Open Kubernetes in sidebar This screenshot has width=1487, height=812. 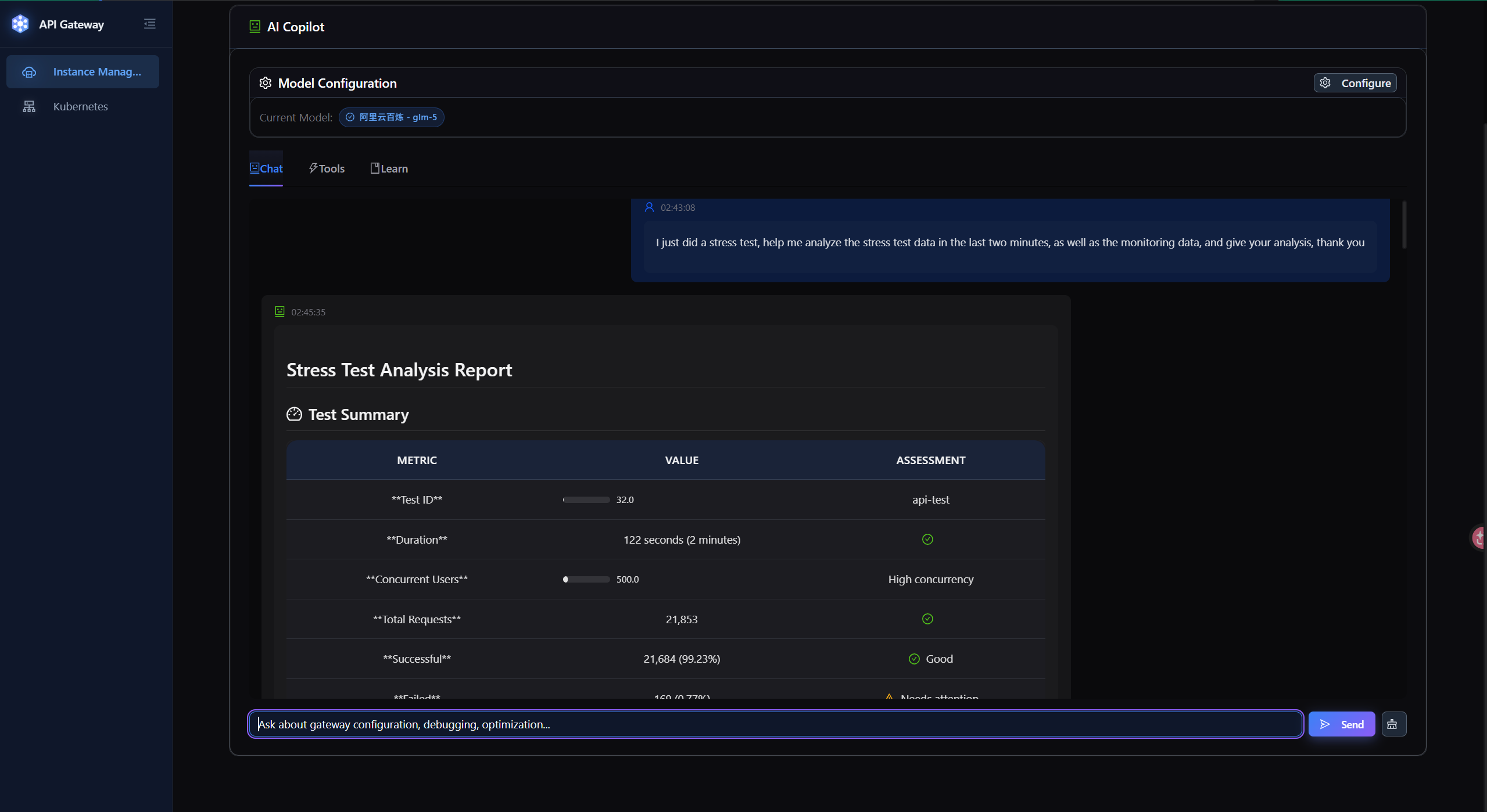[83, 106]
